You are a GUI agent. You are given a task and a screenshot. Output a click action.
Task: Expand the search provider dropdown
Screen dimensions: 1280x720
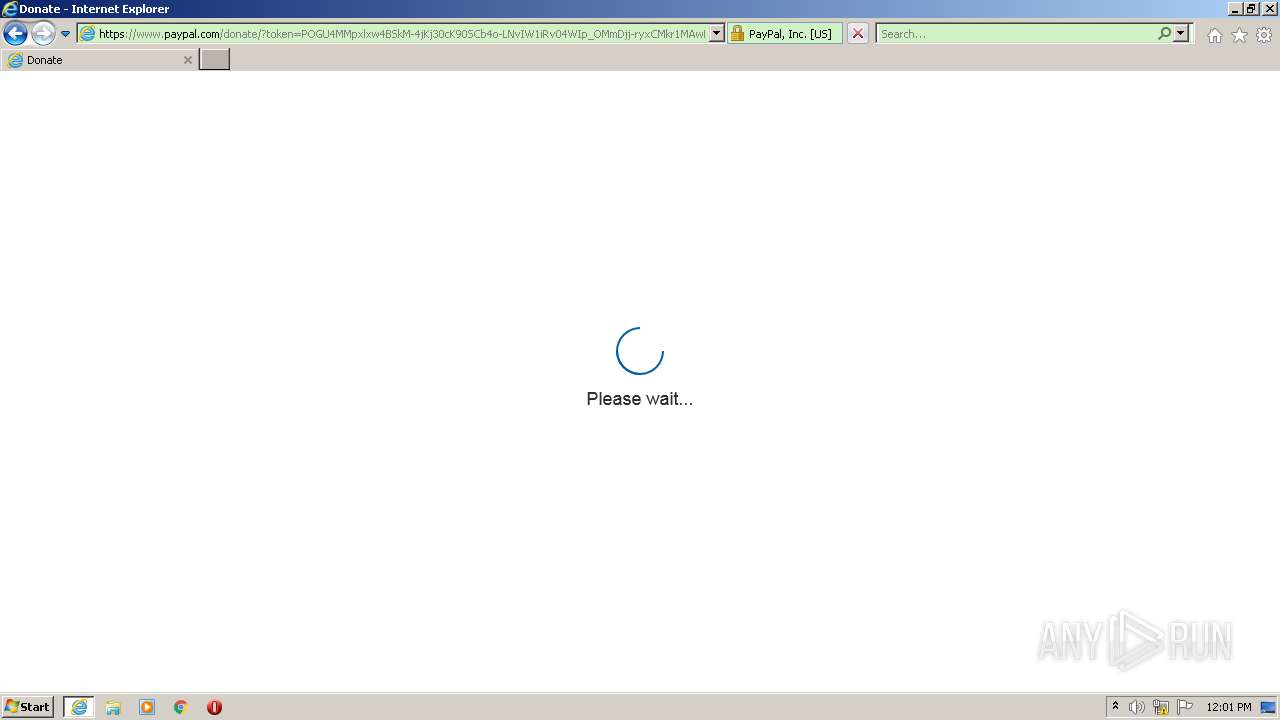(1181, 34)
